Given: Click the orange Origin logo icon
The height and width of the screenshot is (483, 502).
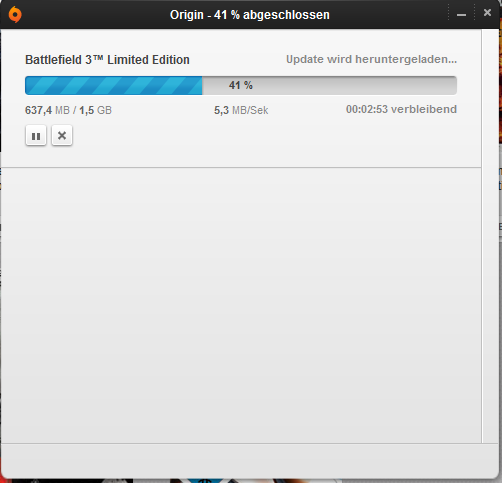Looking at the screenshot, I should click(x=15, y=15).
